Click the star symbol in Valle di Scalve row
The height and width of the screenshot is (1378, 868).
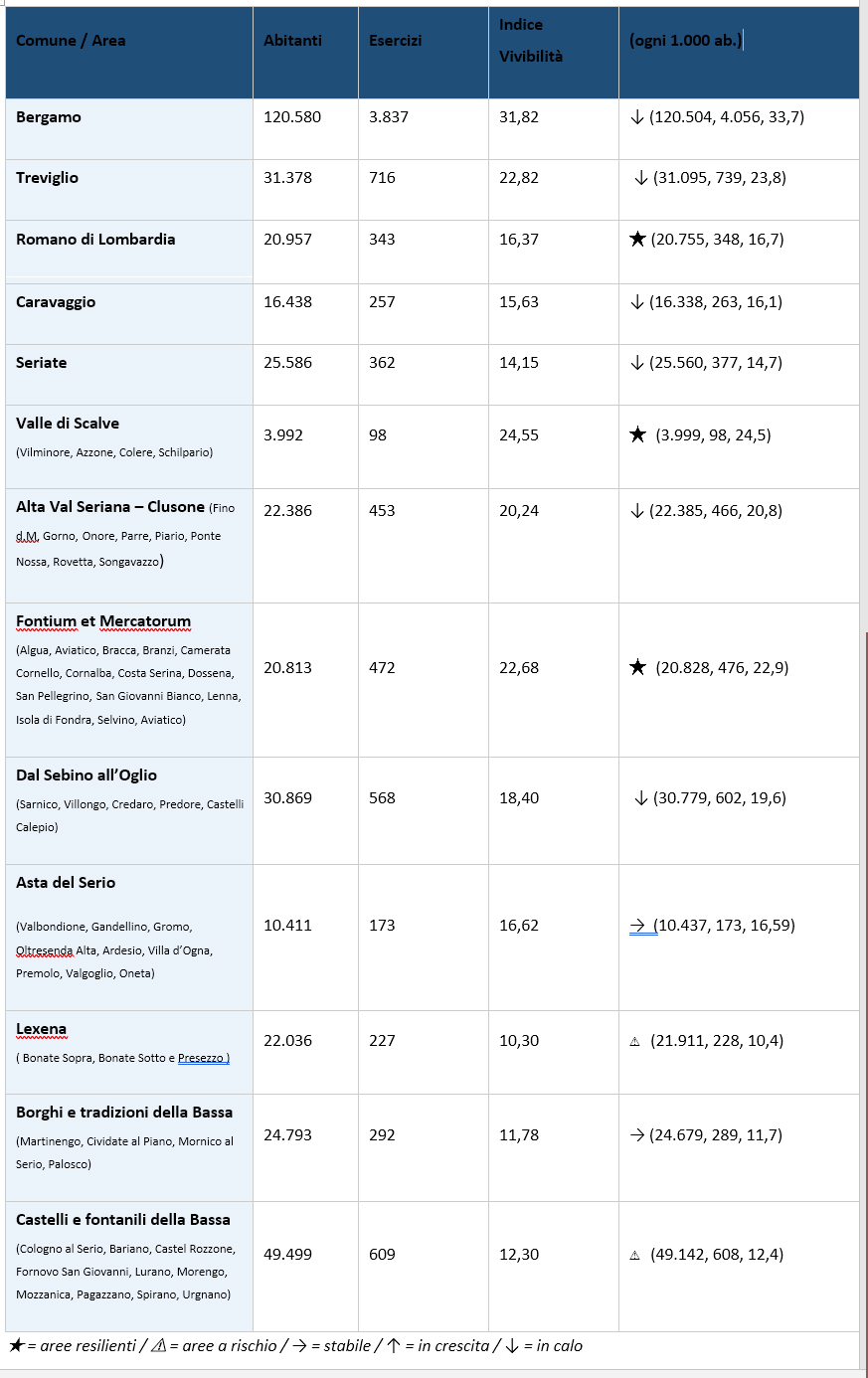pyautogui.click(x=638, y=435)
